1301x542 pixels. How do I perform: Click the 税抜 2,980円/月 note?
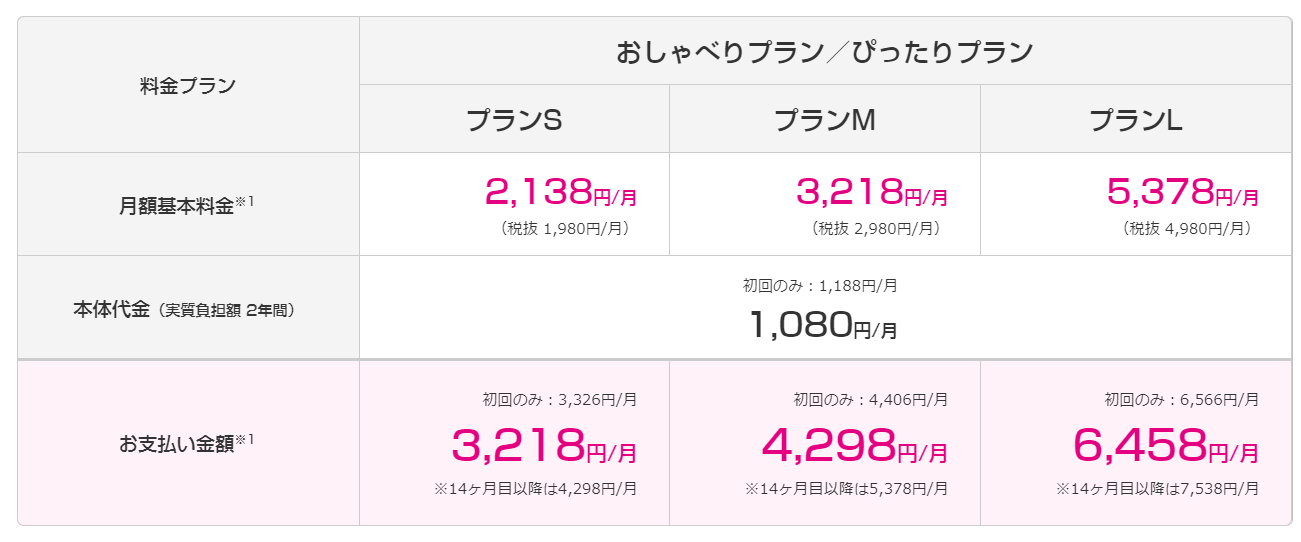(x=878, y=228)
